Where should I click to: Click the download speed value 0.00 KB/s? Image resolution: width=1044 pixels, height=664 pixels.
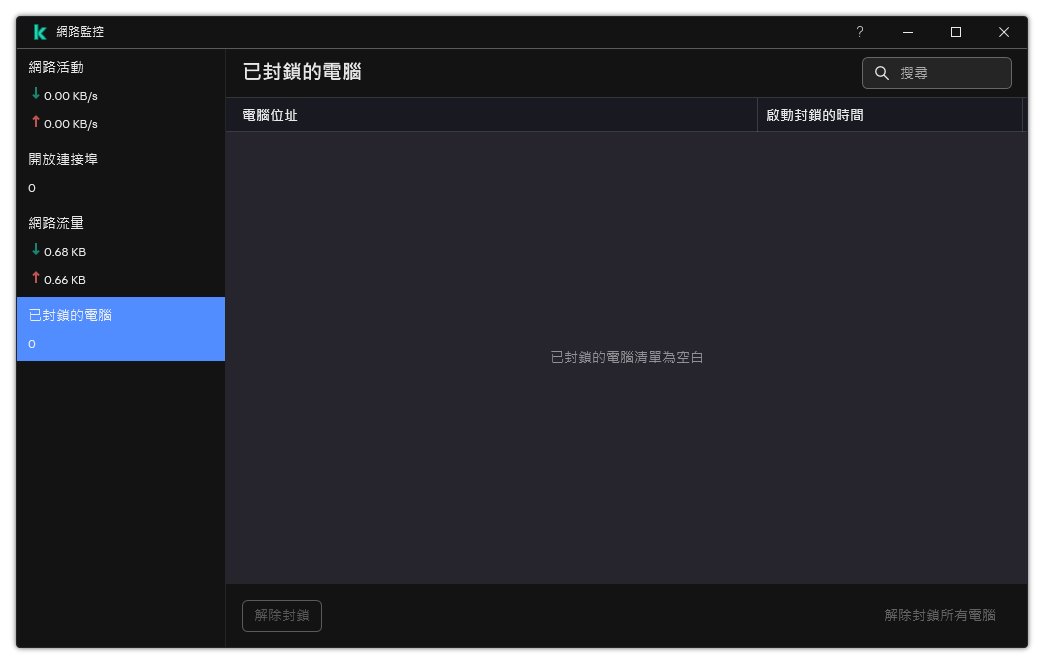pyautogui.click(x=72, y=95)
